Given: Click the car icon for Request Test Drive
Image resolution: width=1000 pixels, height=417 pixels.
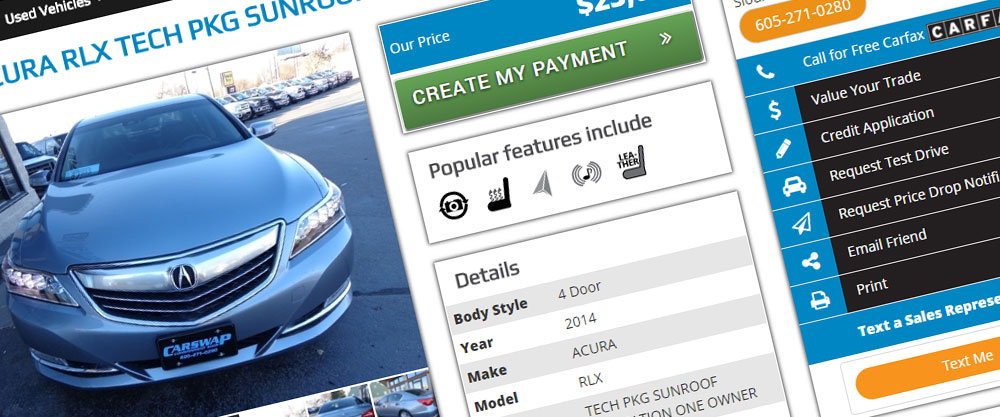Looking at the screenshot, I should pyautogui.click(x=794, y=186).
